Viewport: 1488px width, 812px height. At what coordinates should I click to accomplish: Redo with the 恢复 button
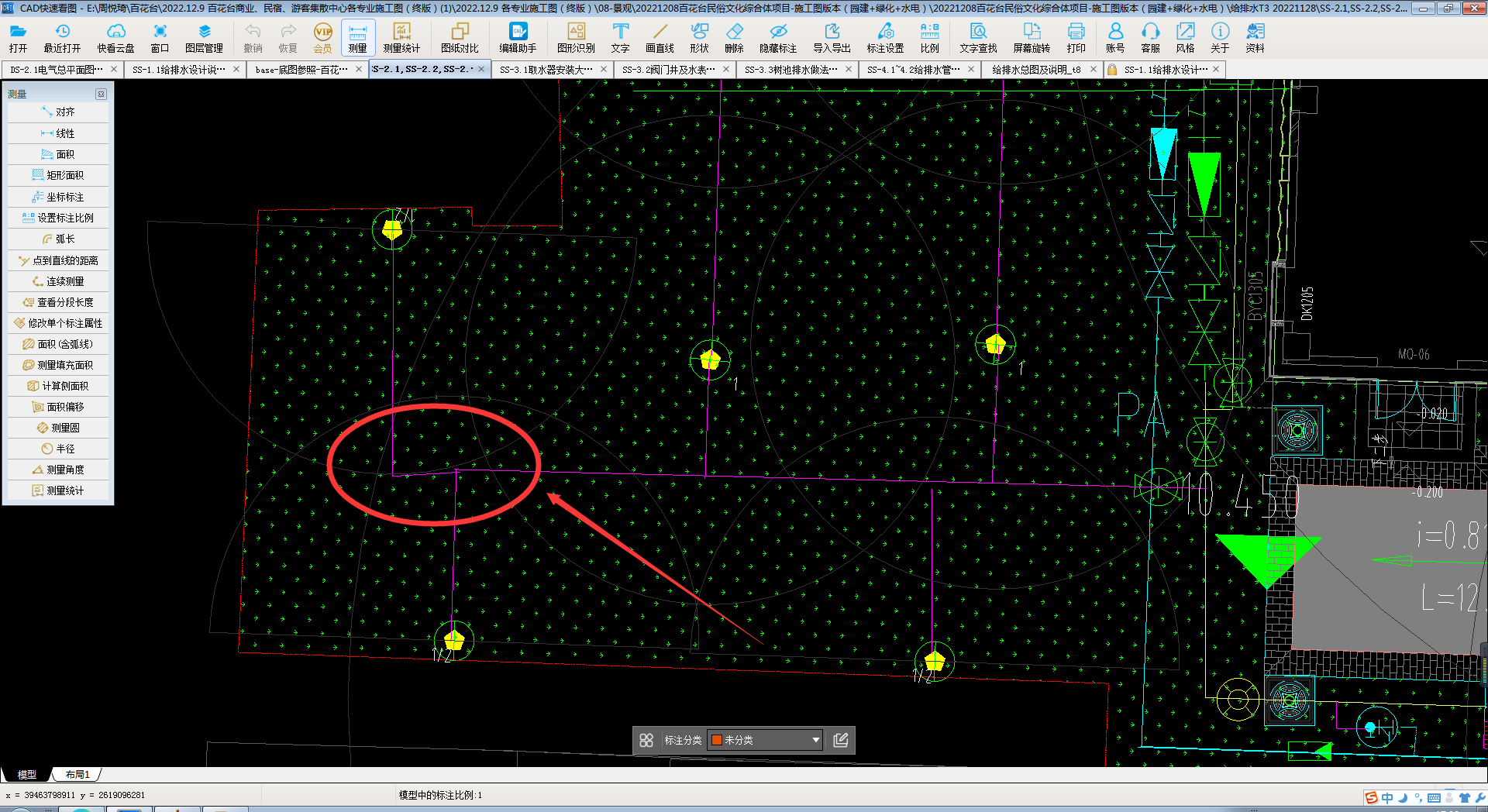[x=288, y=38]
